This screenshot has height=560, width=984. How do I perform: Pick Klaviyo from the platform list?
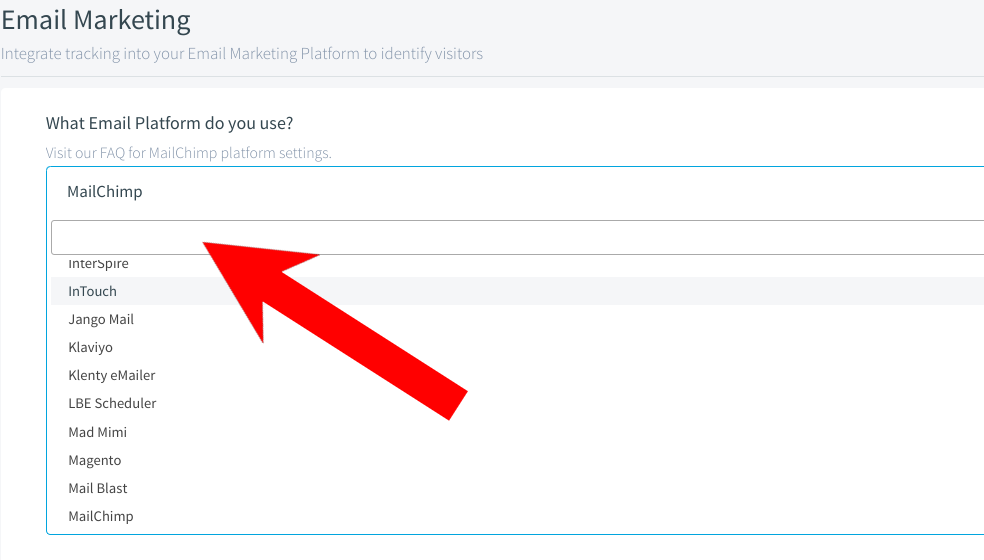point(517,347)
